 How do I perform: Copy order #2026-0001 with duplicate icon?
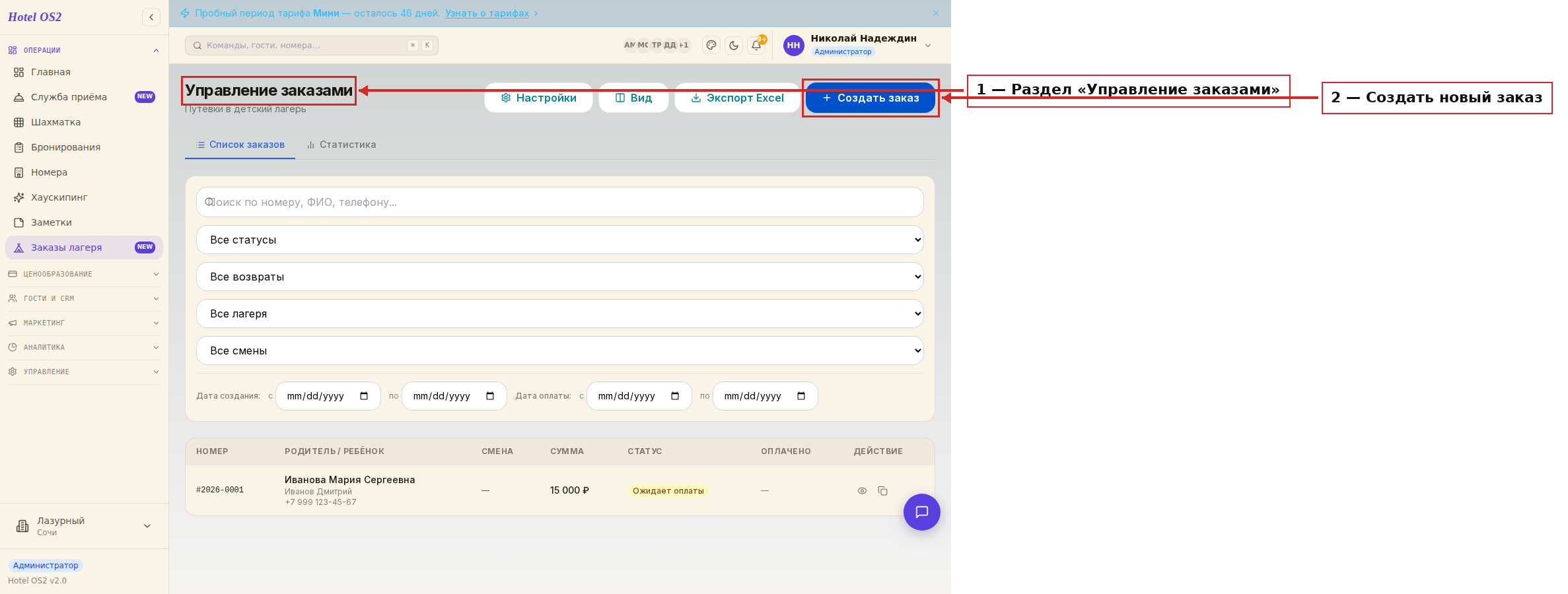(x=882, y=490)
